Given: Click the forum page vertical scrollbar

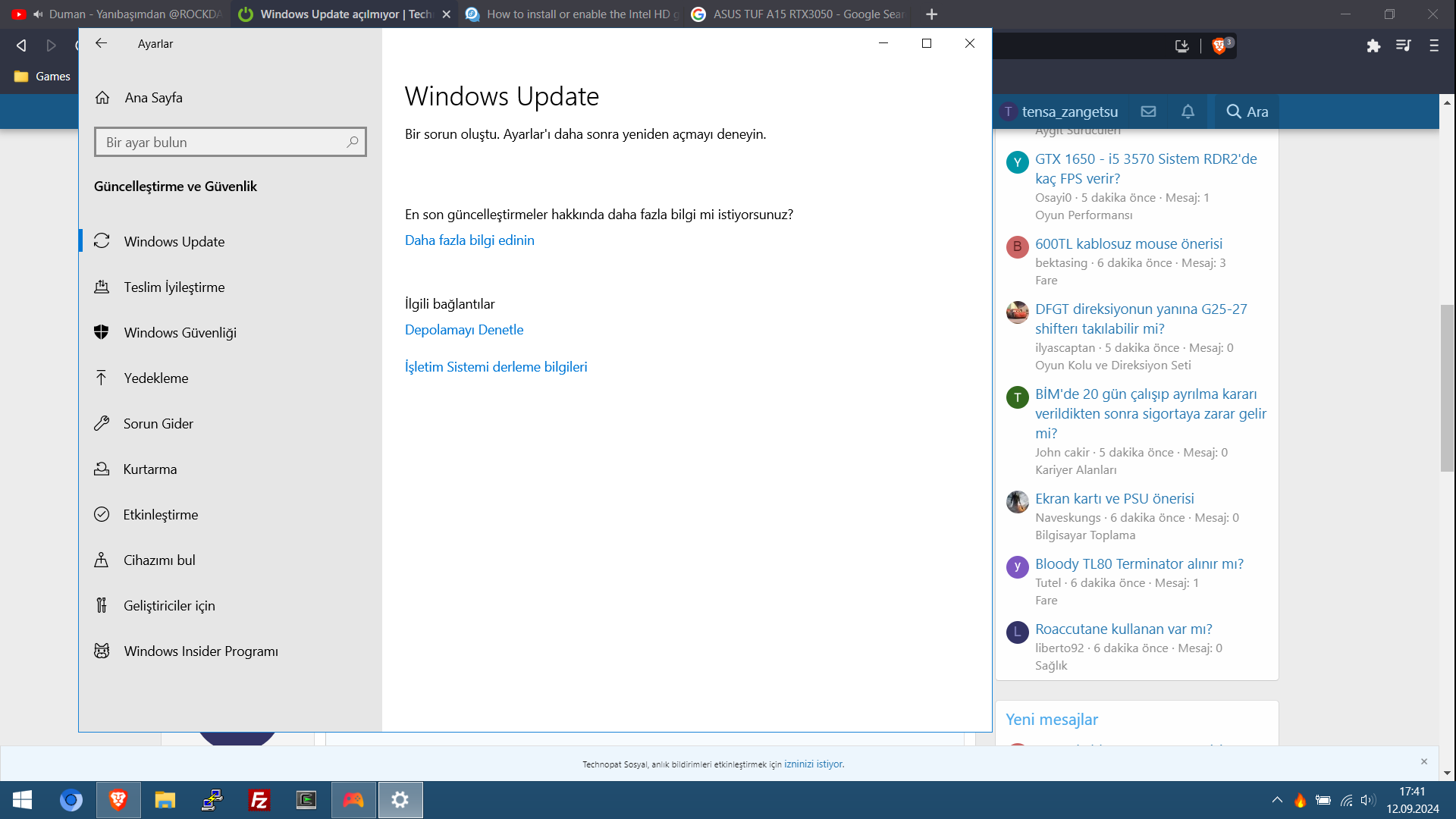Looking at the screenshot, I should [1447, 387].
